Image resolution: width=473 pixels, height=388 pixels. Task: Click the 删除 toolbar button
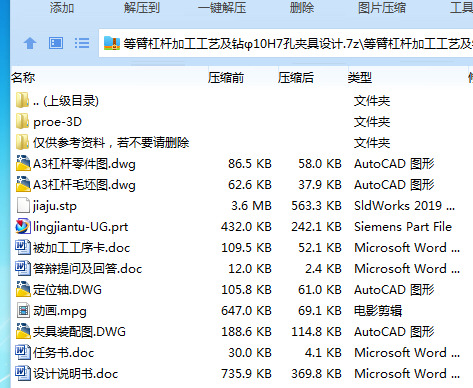click(x=302, y=7)
